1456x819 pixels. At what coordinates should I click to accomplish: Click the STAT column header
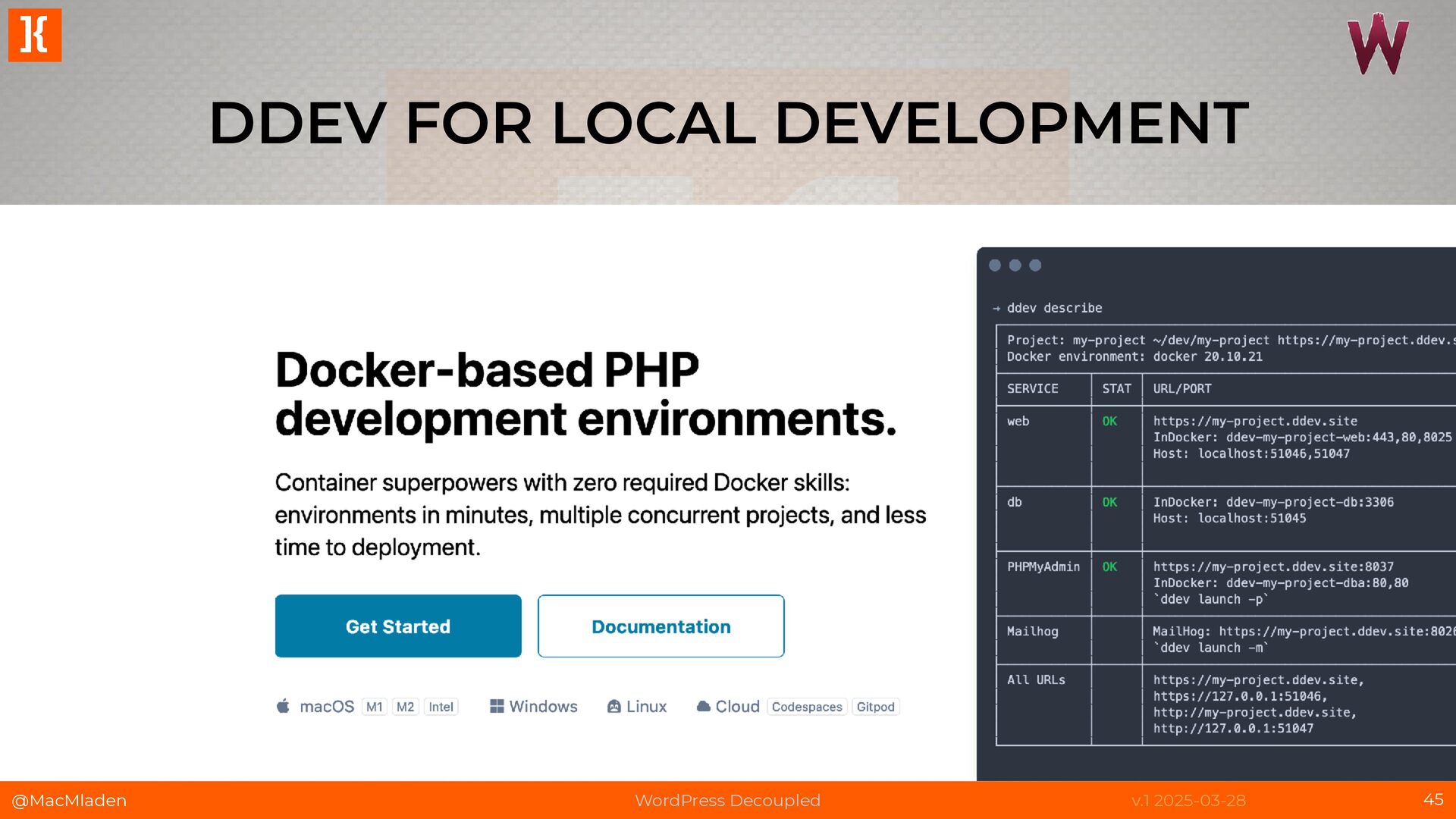[1117, 388]
